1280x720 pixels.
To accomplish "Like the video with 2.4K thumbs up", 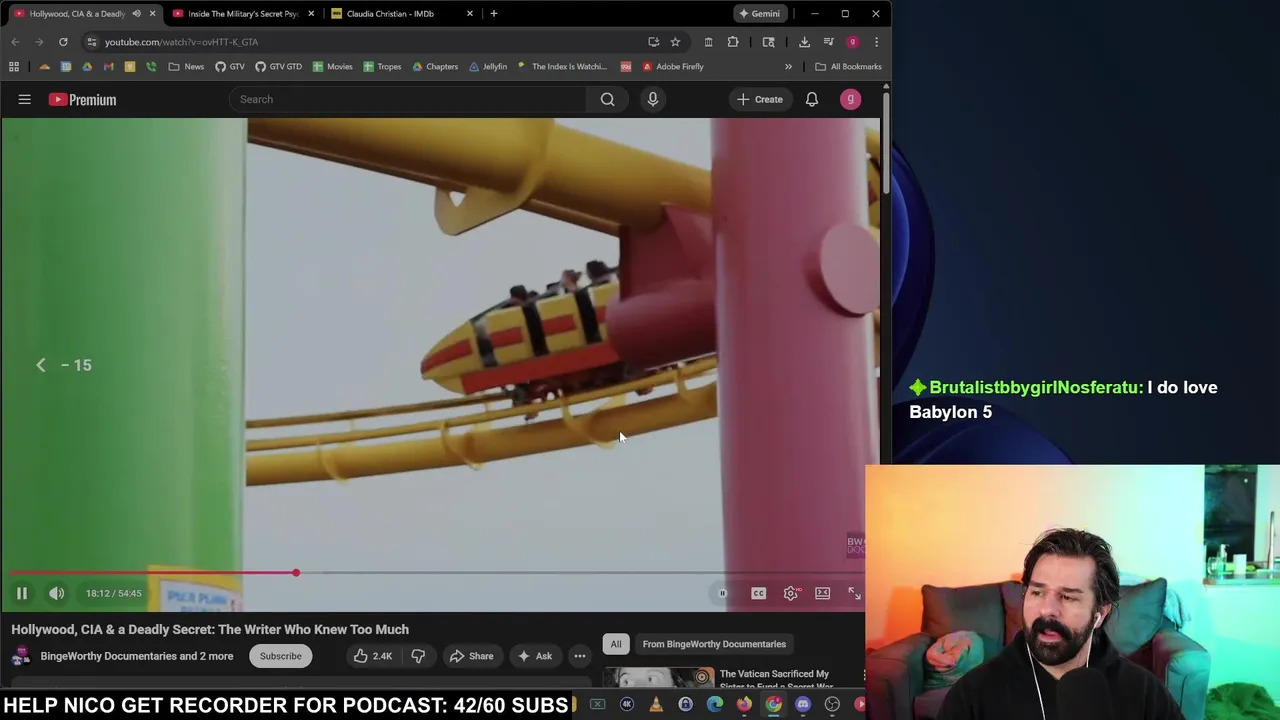I will pos(372,656).
